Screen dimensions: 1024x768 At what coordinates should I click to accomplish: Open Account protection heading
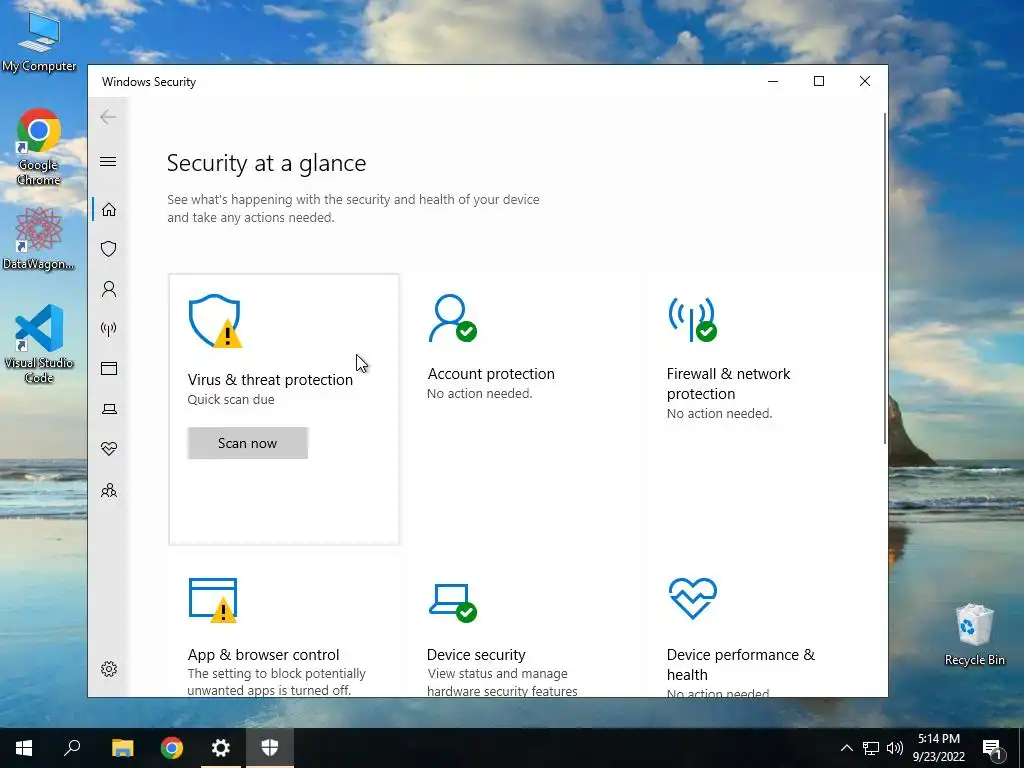pyautogui.click(x=490, y=374)
